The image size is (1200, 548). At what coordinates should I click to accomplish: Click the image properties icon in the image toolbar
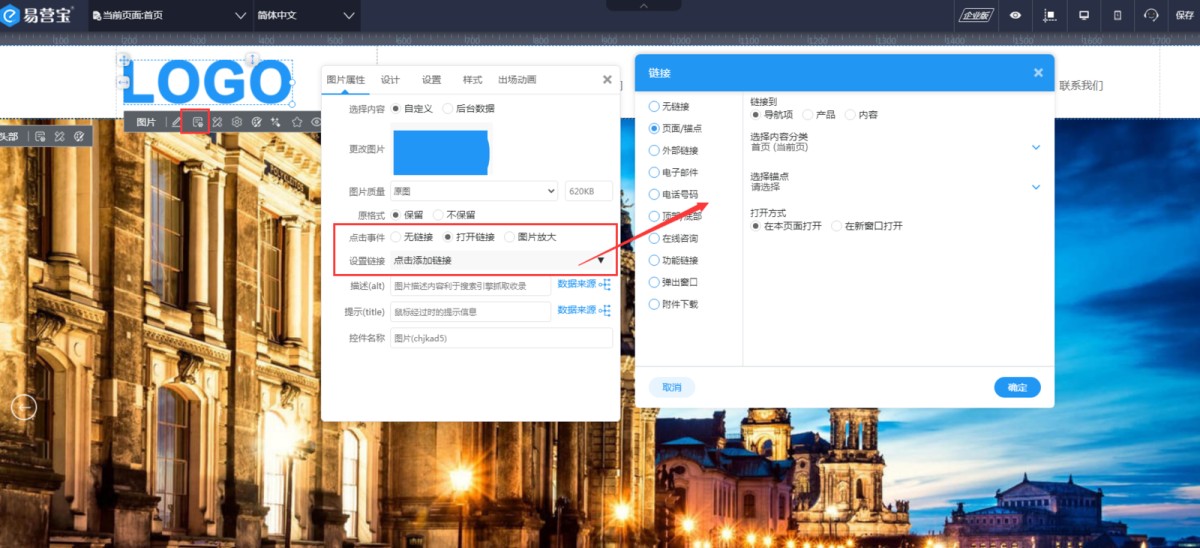click(x=198, y=122)
